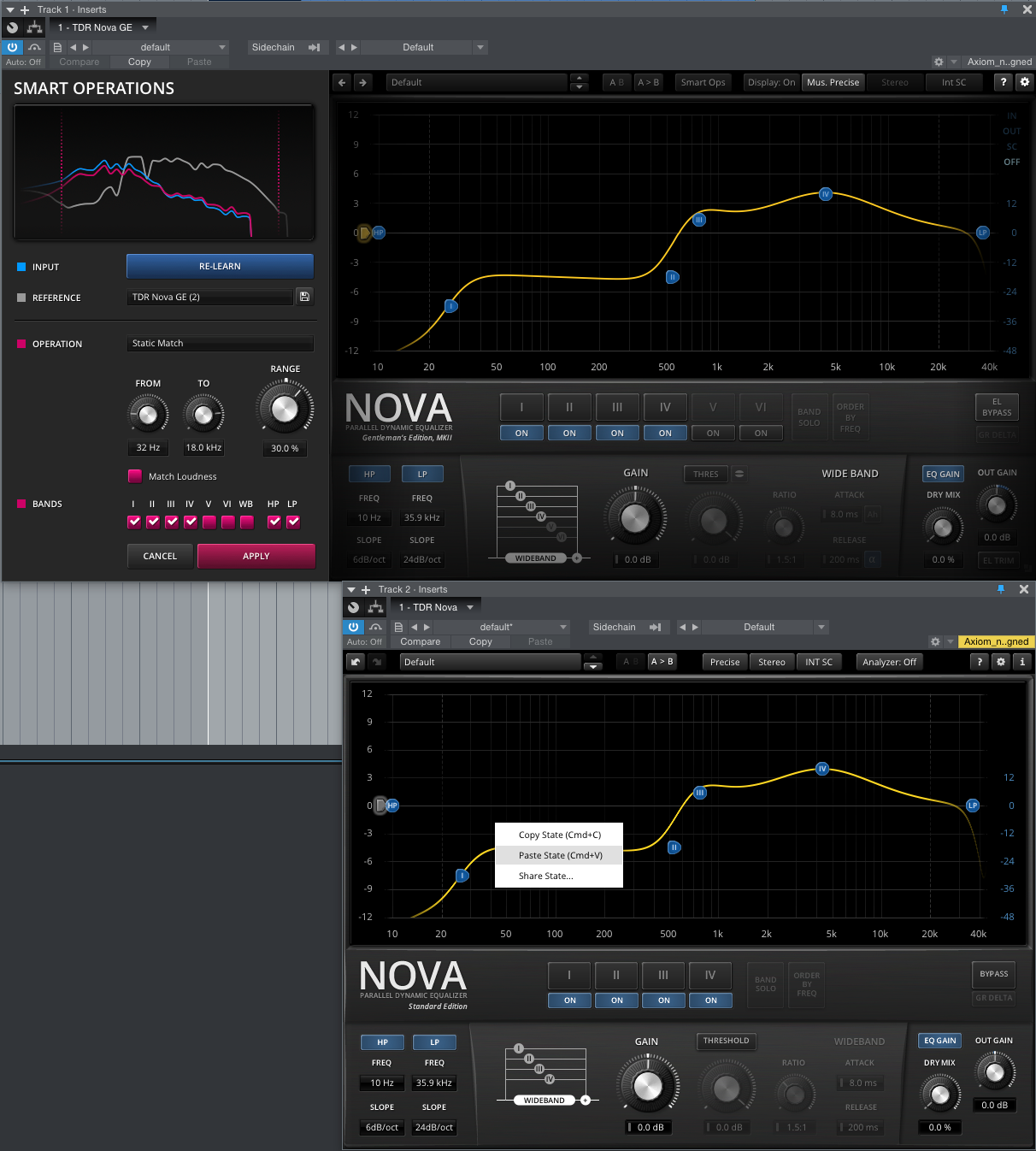Click the HP node on Track 2 Nova graph
1036x1151 pixels.
392,806
